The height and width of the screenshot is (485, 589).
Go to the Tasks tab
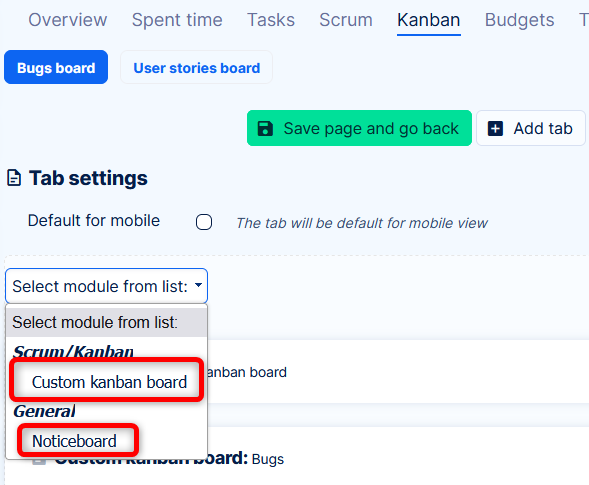pyautogui.click(x=271, y=20)
